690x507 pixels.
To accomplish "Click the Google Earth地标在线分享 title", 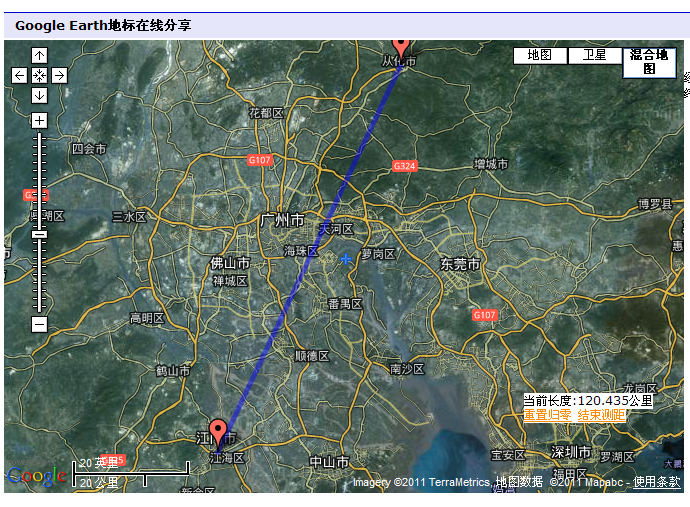I will click(x=103, y=25).
